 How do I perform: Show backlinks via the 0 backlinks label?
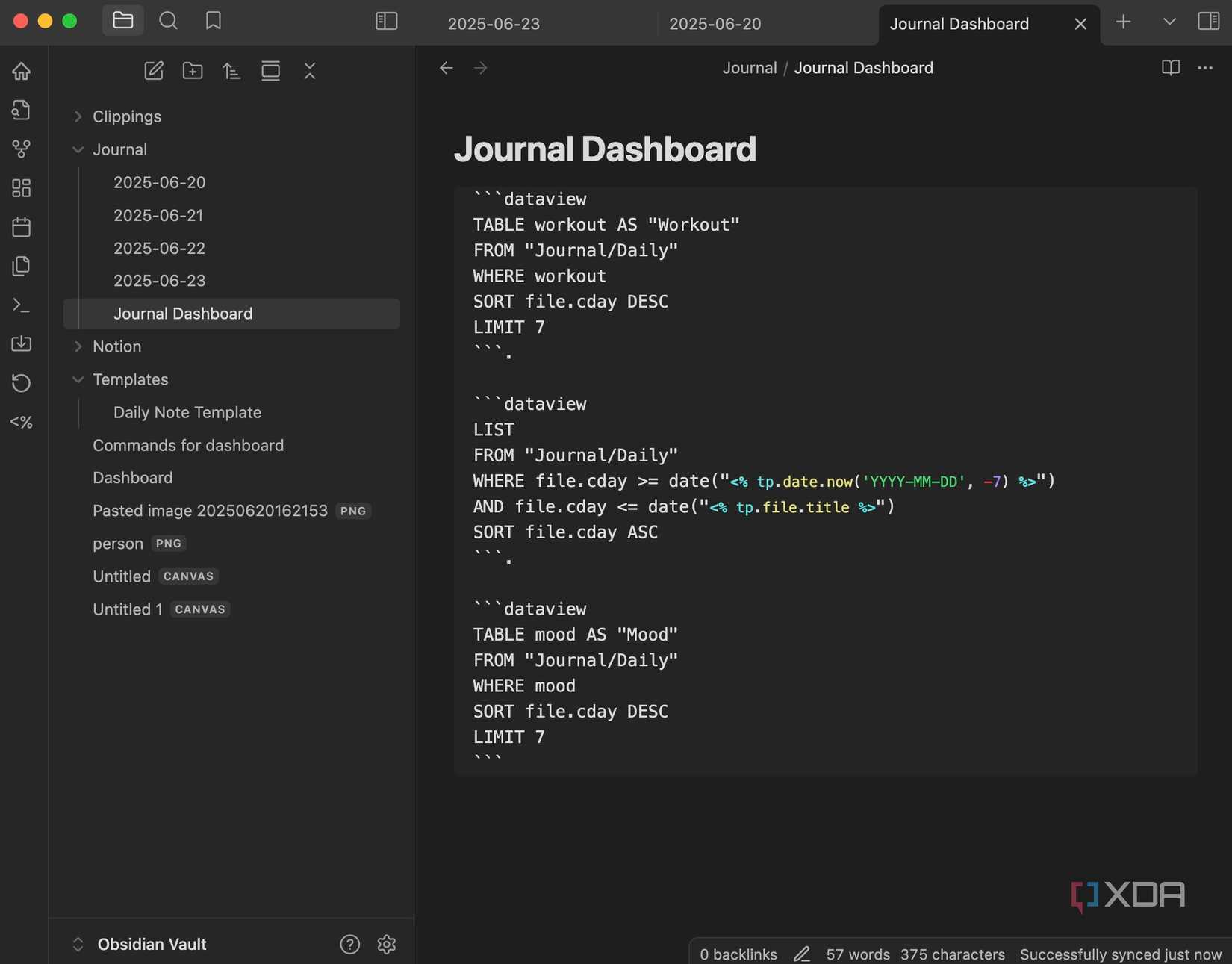(738, 954)
